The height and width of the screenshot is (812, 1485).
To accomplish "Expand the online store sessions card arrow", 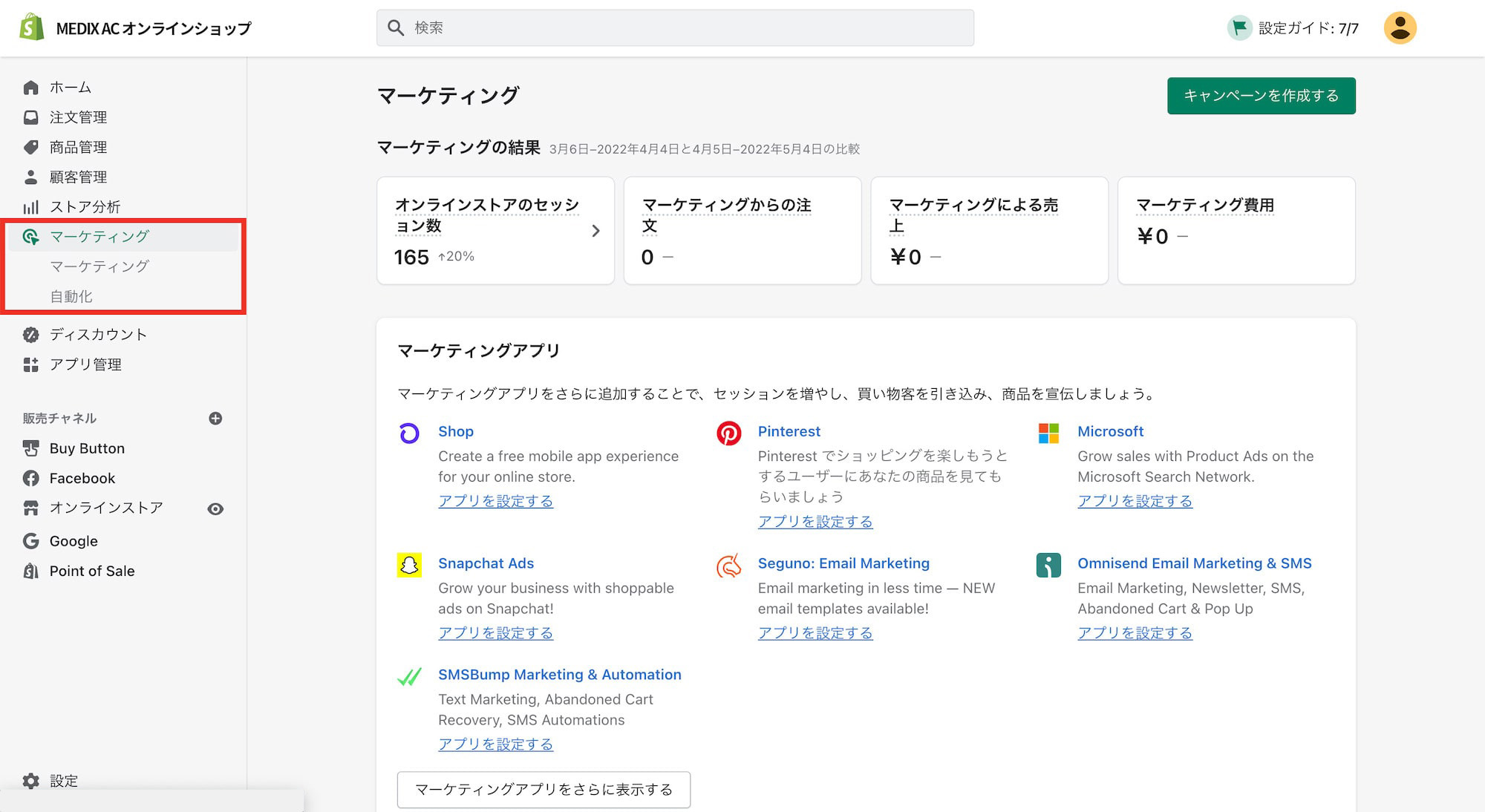I will 595,231.
